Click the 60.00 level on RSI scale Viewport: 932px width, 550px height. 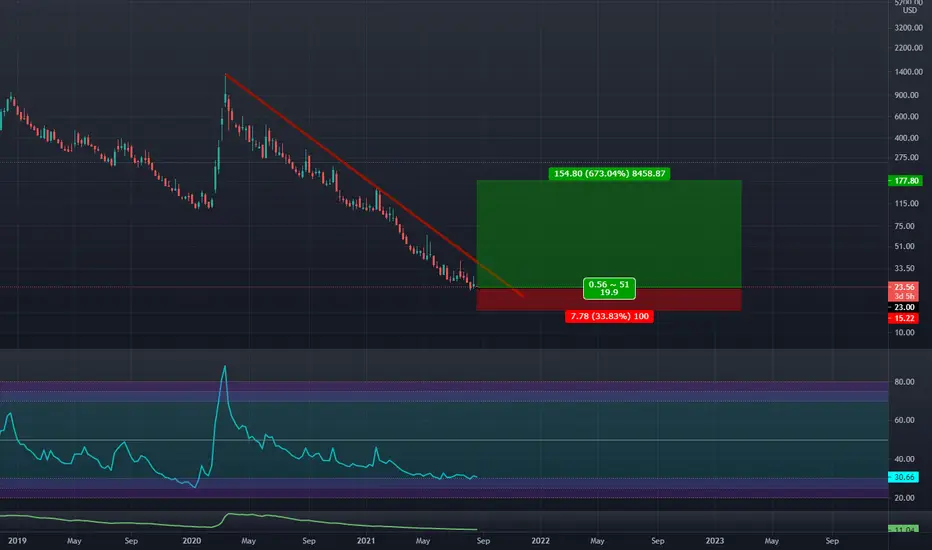[x=905, y=420]
